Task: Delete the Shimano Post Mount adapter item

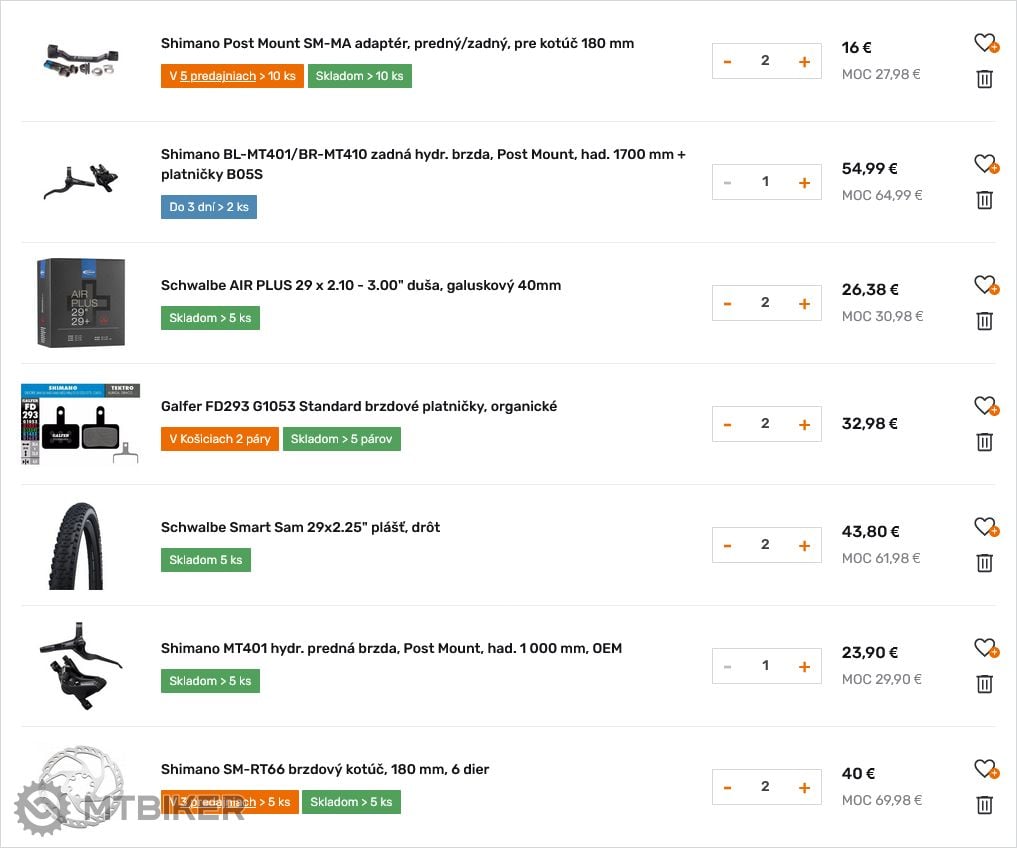Action: click(984, 79)
